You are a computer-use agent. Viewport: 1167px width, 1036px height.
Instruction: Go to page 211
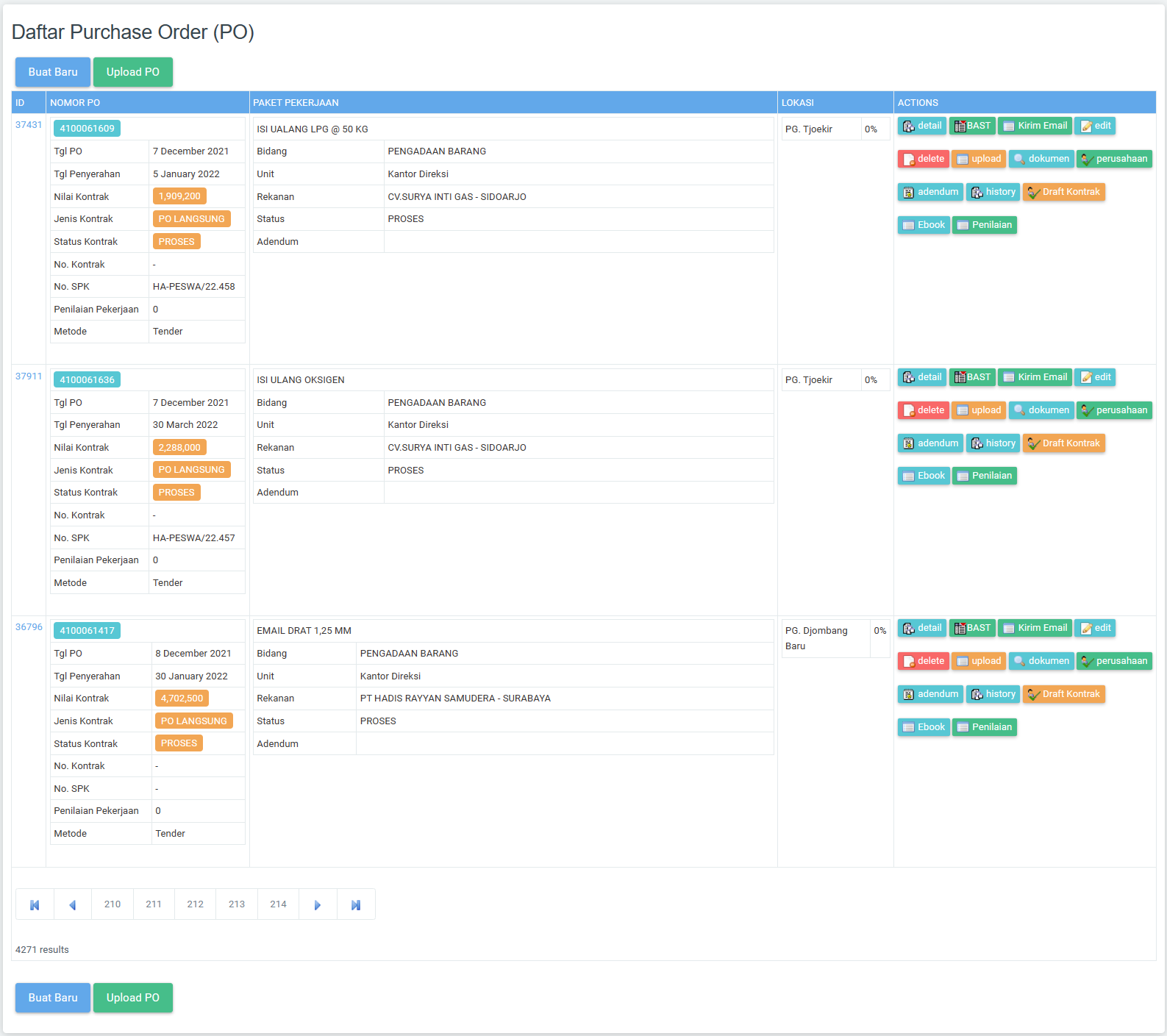coord(154,904)
